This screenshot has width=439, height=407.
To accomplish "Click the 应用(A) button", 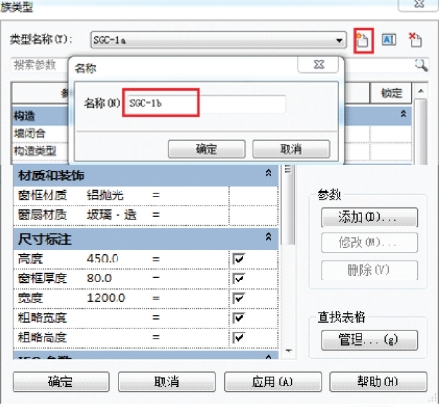I will click(x=273, y=382).
